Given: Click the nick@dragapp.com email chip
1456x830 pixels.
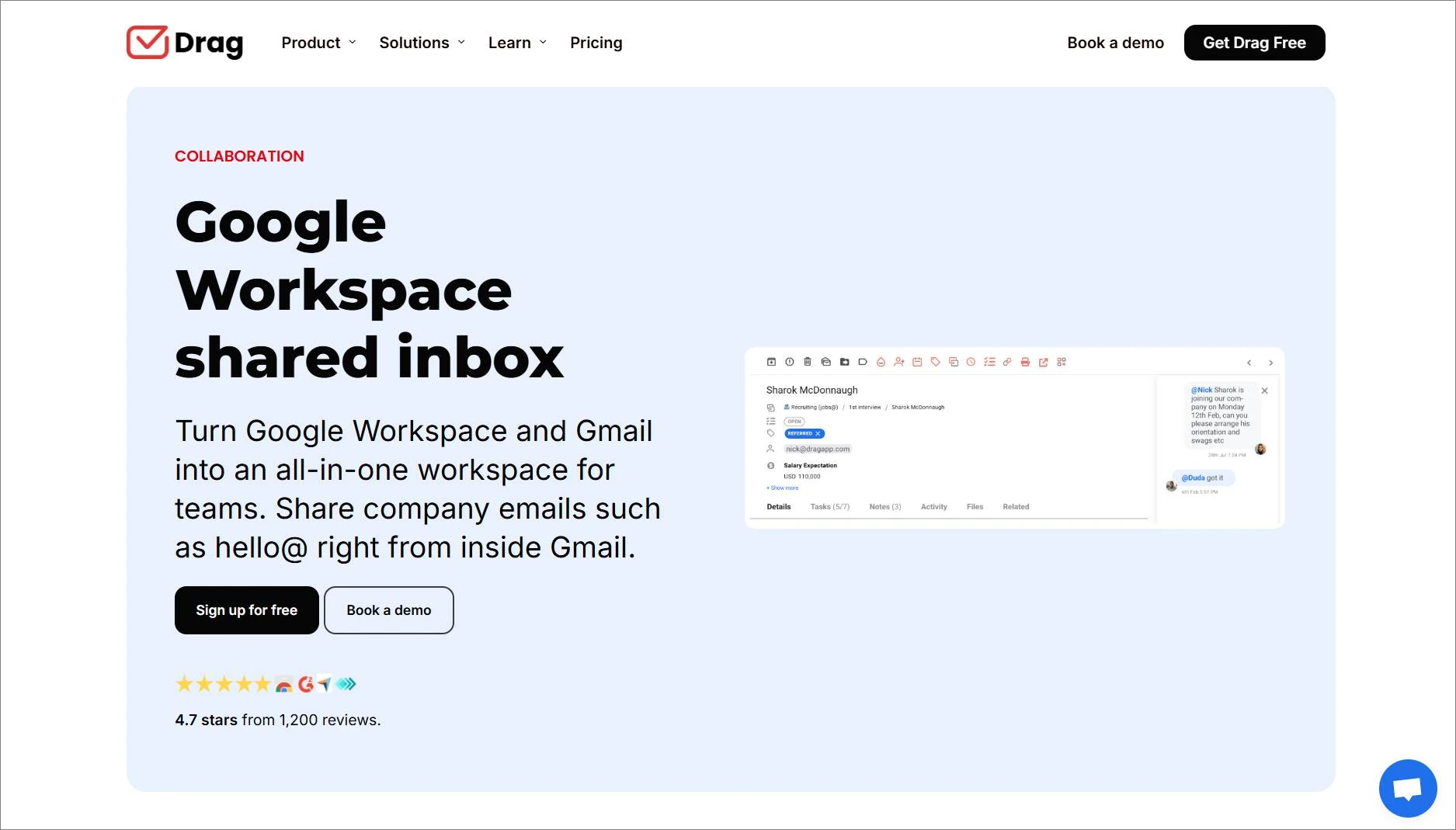Looking at the screenshot, I should pyautogui.click(x=818, y=449).
